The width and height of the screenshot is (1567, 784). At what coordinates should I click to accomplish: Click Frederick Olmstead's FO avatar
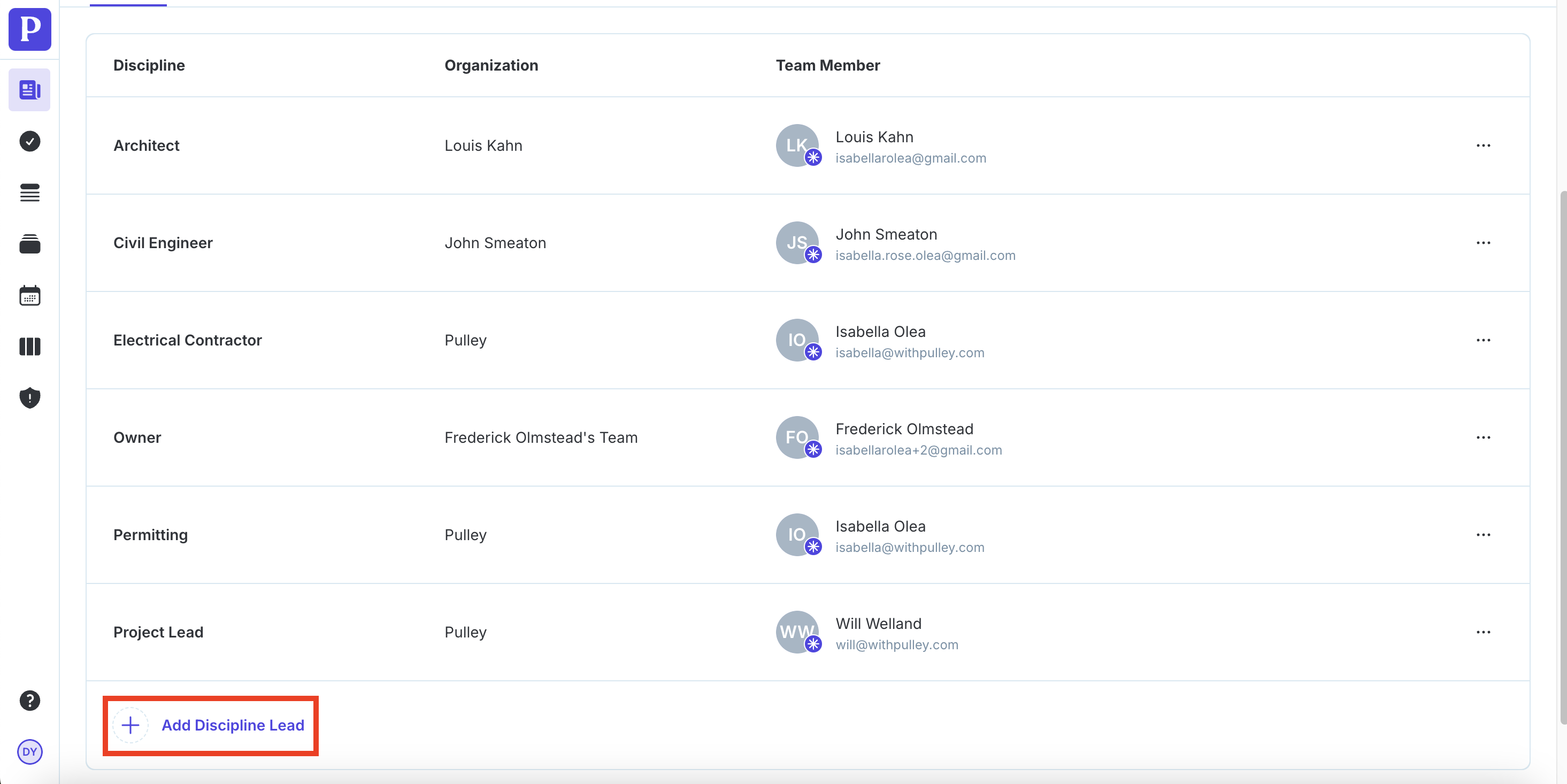(x=796, y=437)
